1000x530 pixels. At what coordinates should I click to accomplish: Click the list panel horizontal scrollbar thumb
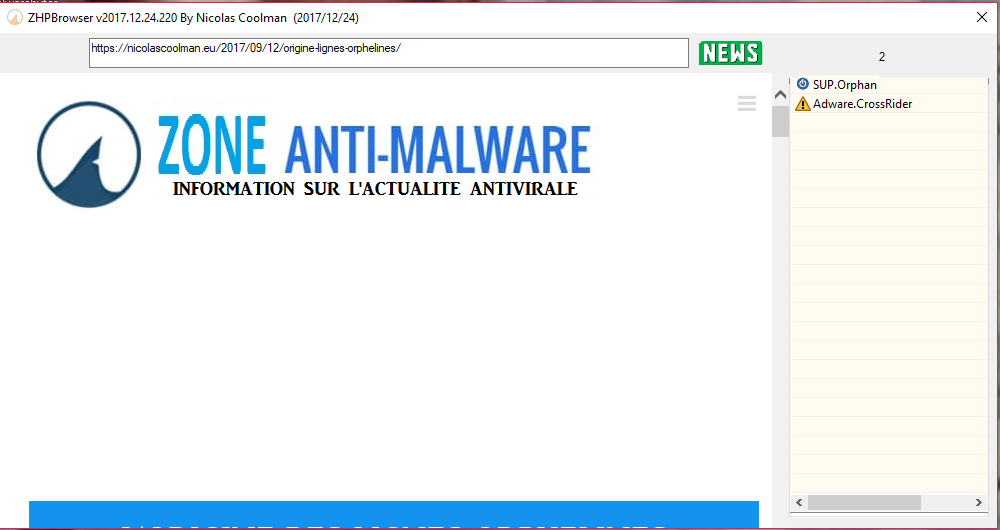click(x=864, y=503)
